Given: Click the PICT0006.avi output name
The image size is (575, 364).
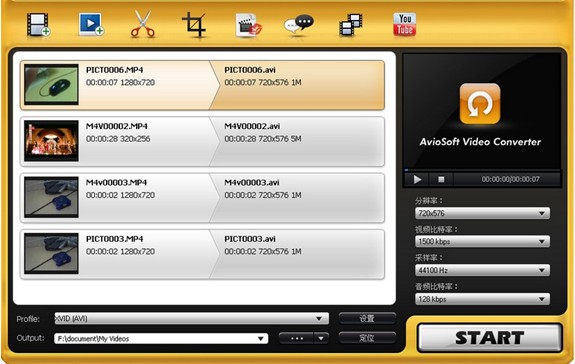Looking at the screenshot, I should (x=250, y=70).
